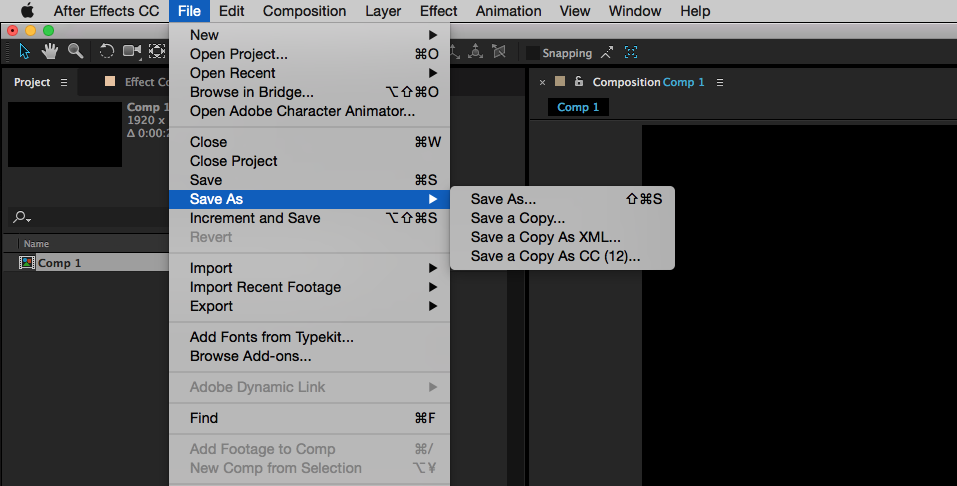Choose Save a Copy As XML...

pos(562,237)
